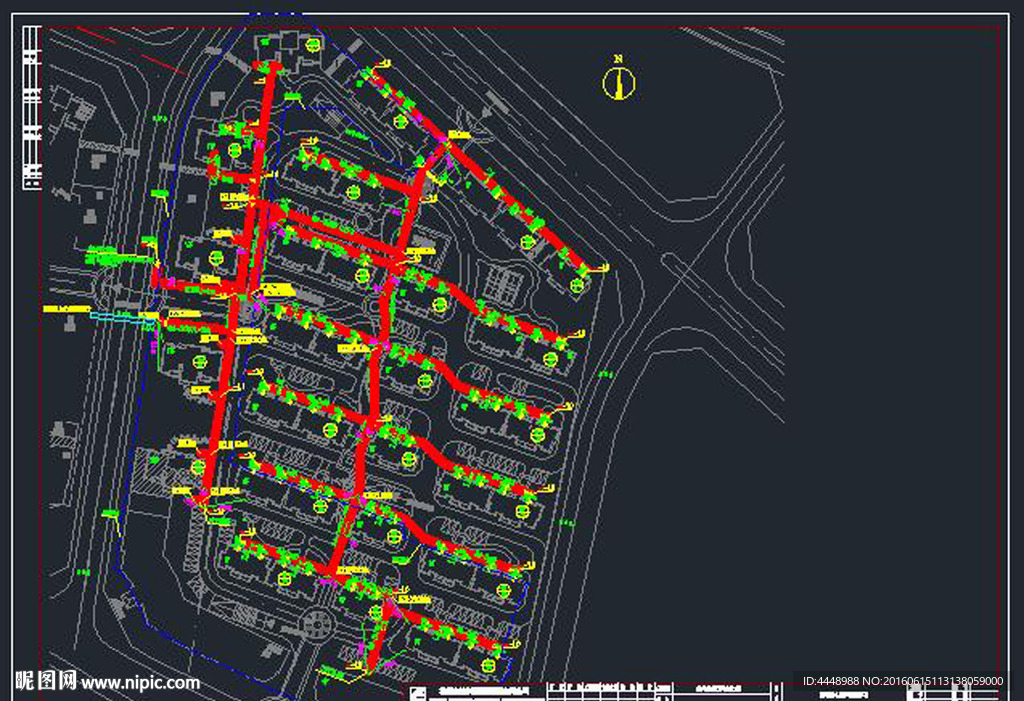1024x701 pixels.
Task: Select the top end of the main red trunk pipeline
Action: 267,68
